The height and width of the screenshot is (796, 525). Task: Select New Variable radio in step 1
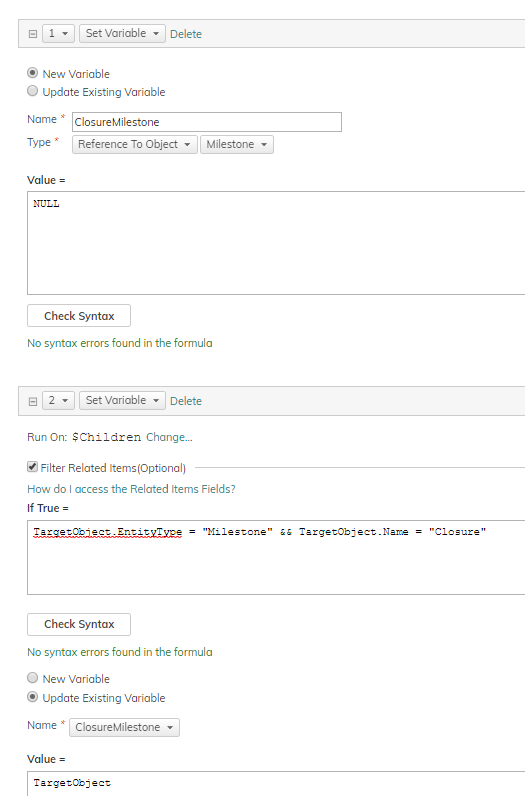tap(32, 73)
